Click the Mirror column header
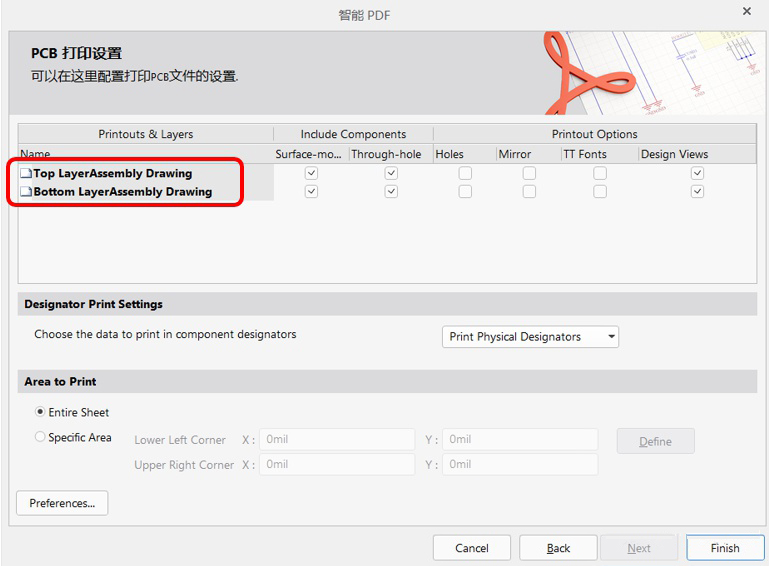Image resolution: width=769 pixels, height=566 pixels. point(529,154)
